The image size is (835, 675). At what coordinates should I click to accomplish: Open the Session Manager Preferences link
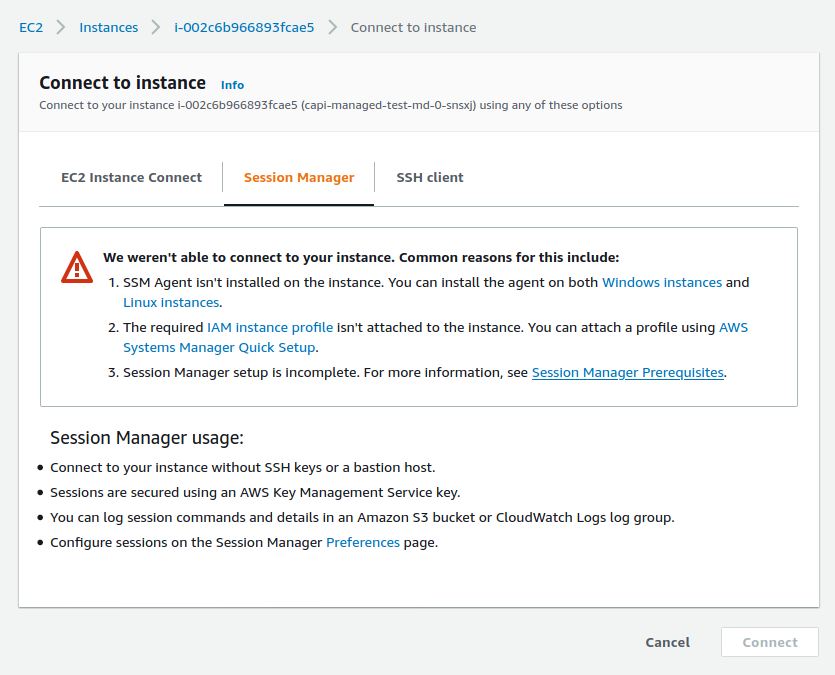tap(363, 543)
